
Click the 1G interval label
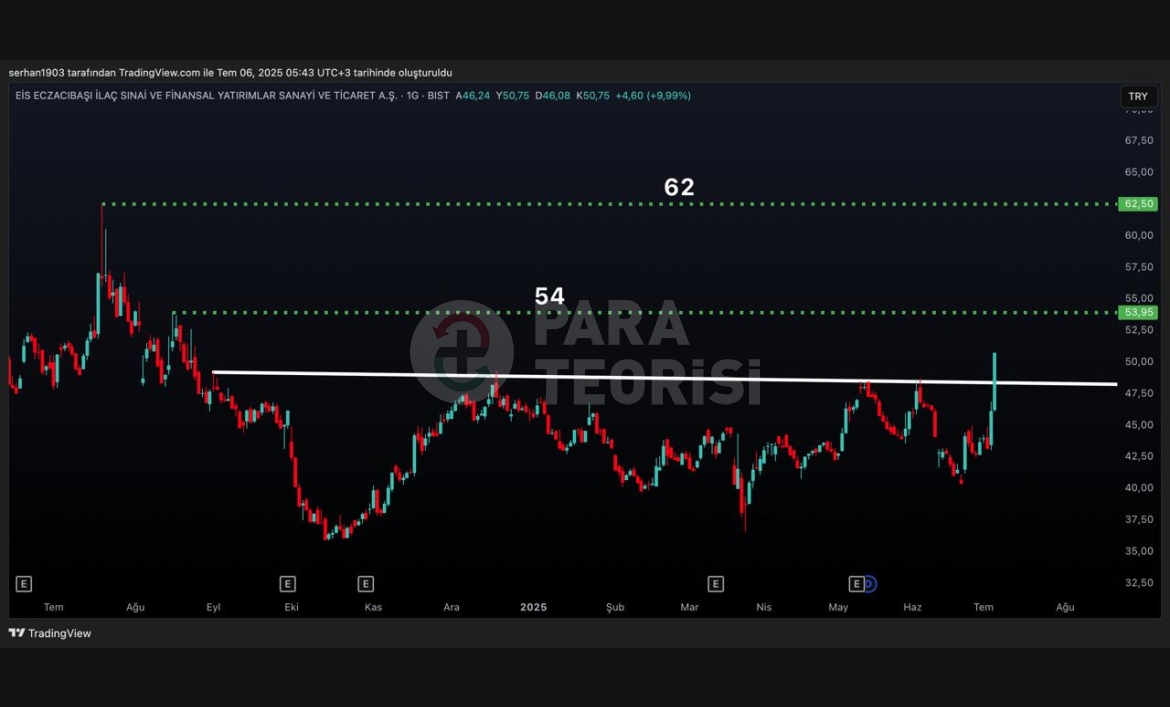tap(413, 95)
